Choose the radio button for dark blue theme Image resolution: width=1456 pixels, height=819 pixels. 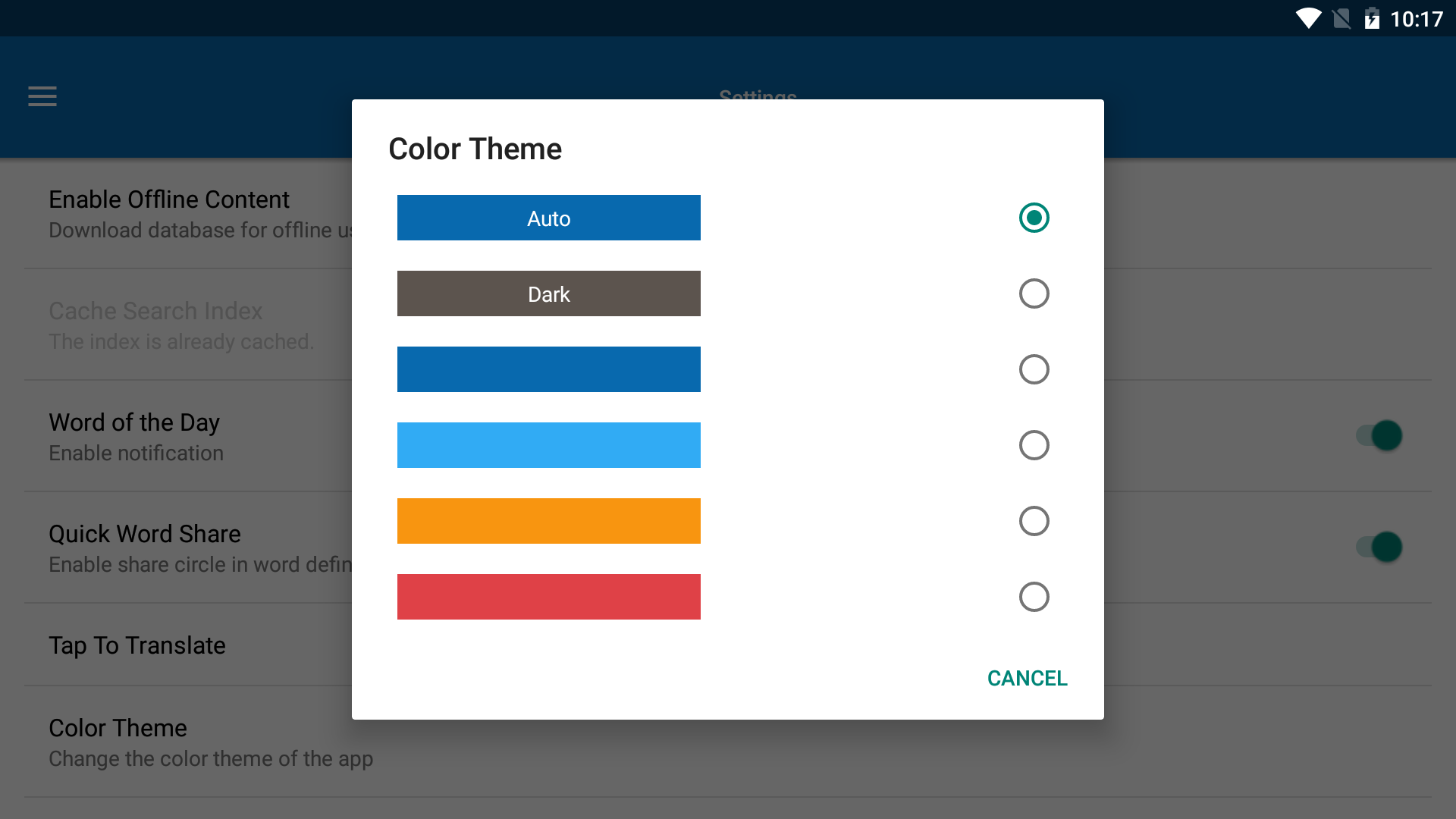[x=1034, y=369]
